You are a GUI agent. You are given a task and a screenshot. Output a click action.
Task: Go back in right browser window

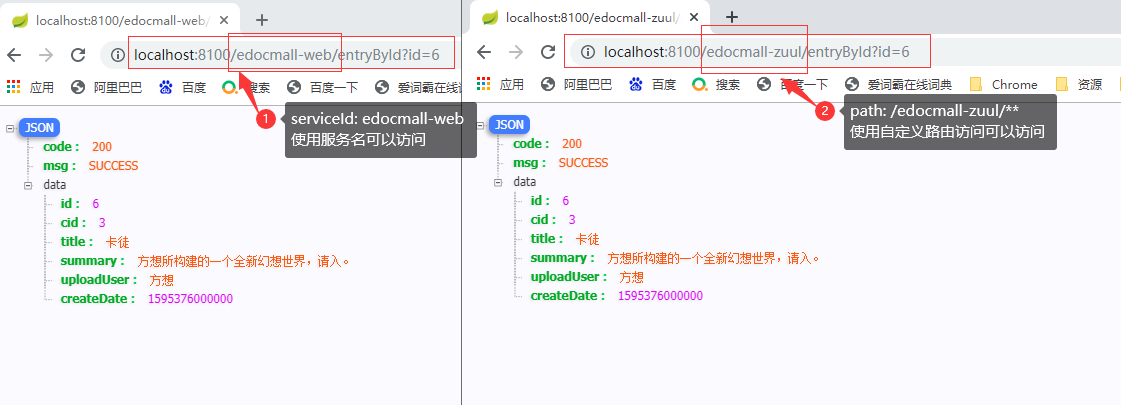(x=484, y=52)
